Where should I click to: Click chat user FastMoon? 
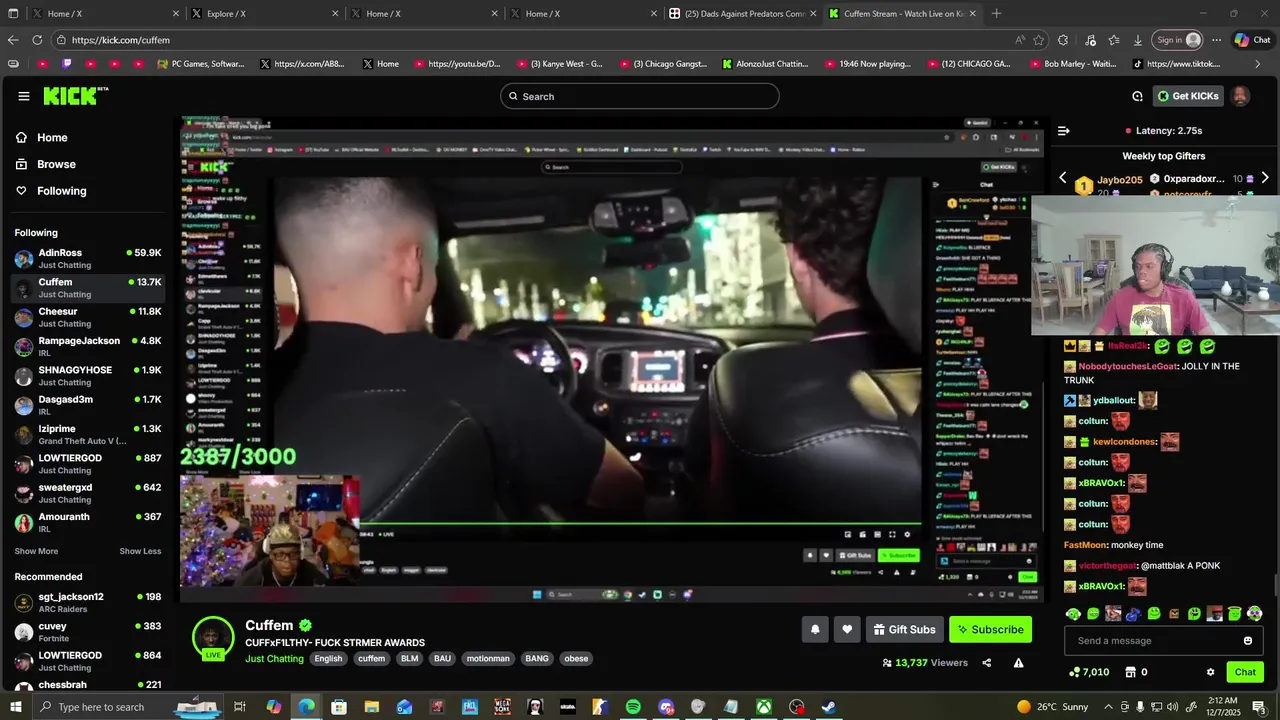point(1085,545)
